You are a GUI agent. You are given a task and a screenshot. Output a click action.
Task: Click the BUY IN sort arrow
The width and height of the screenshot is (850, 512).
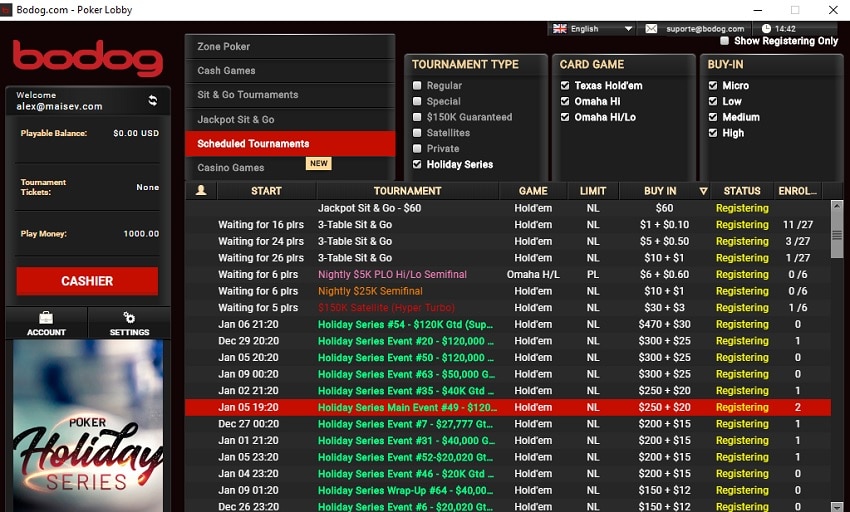tap(703, 191)
